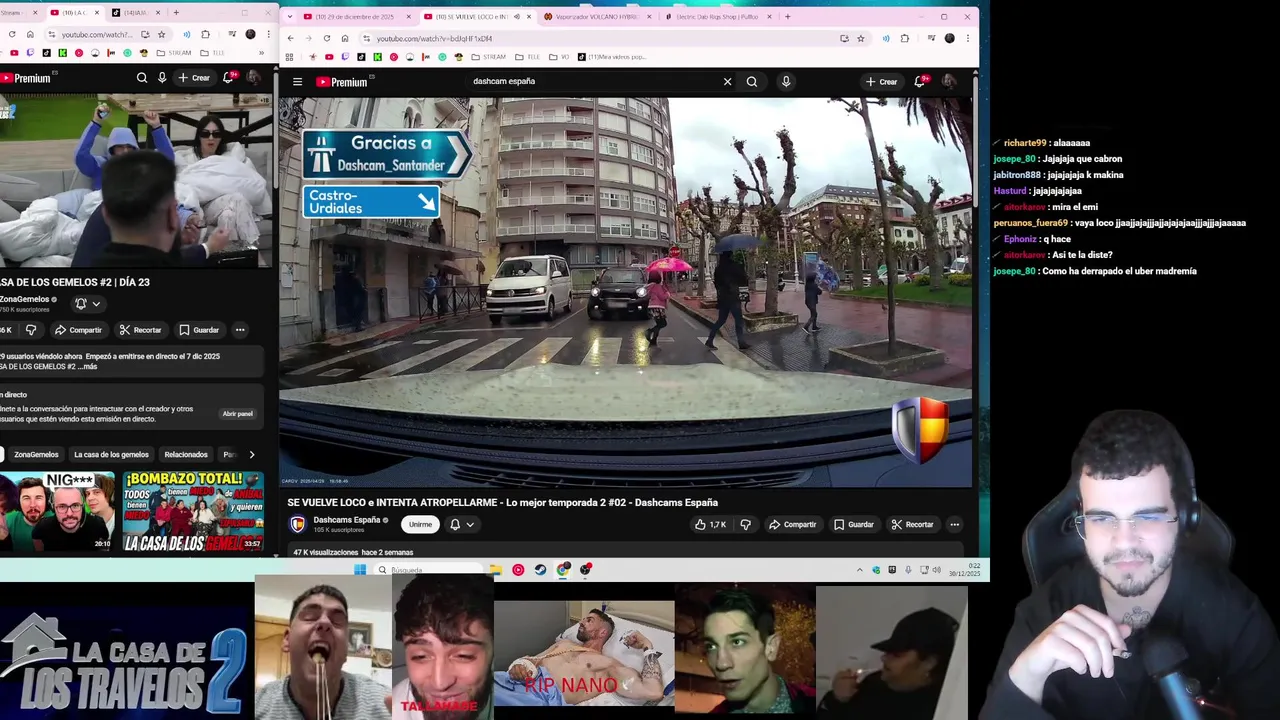Go to YouTube Premium home in right window
1280x720 pixels.
(342, 82)
